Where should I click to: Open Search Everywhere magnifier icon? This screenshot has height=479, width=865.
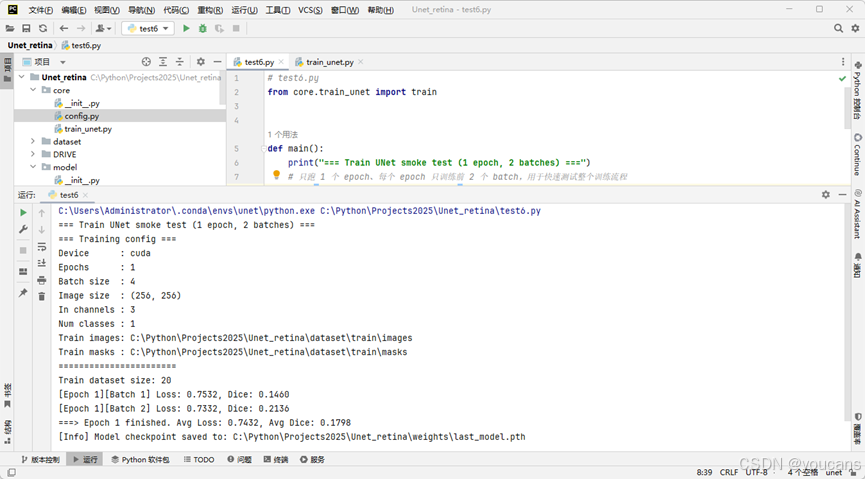(838, 28)
